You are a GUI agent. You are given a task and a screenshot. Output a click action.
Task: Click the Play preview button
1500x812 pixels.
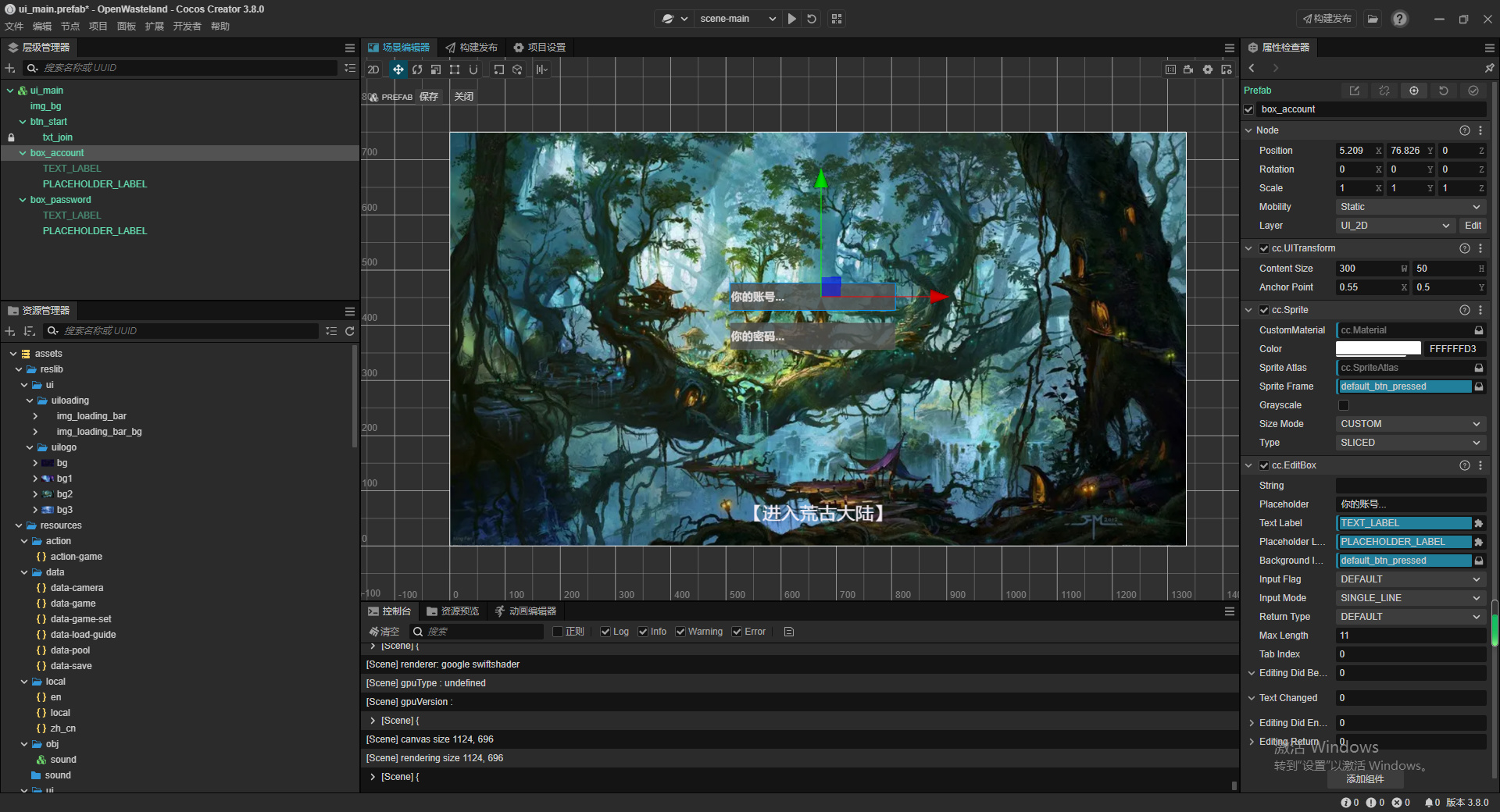point(792,19)
